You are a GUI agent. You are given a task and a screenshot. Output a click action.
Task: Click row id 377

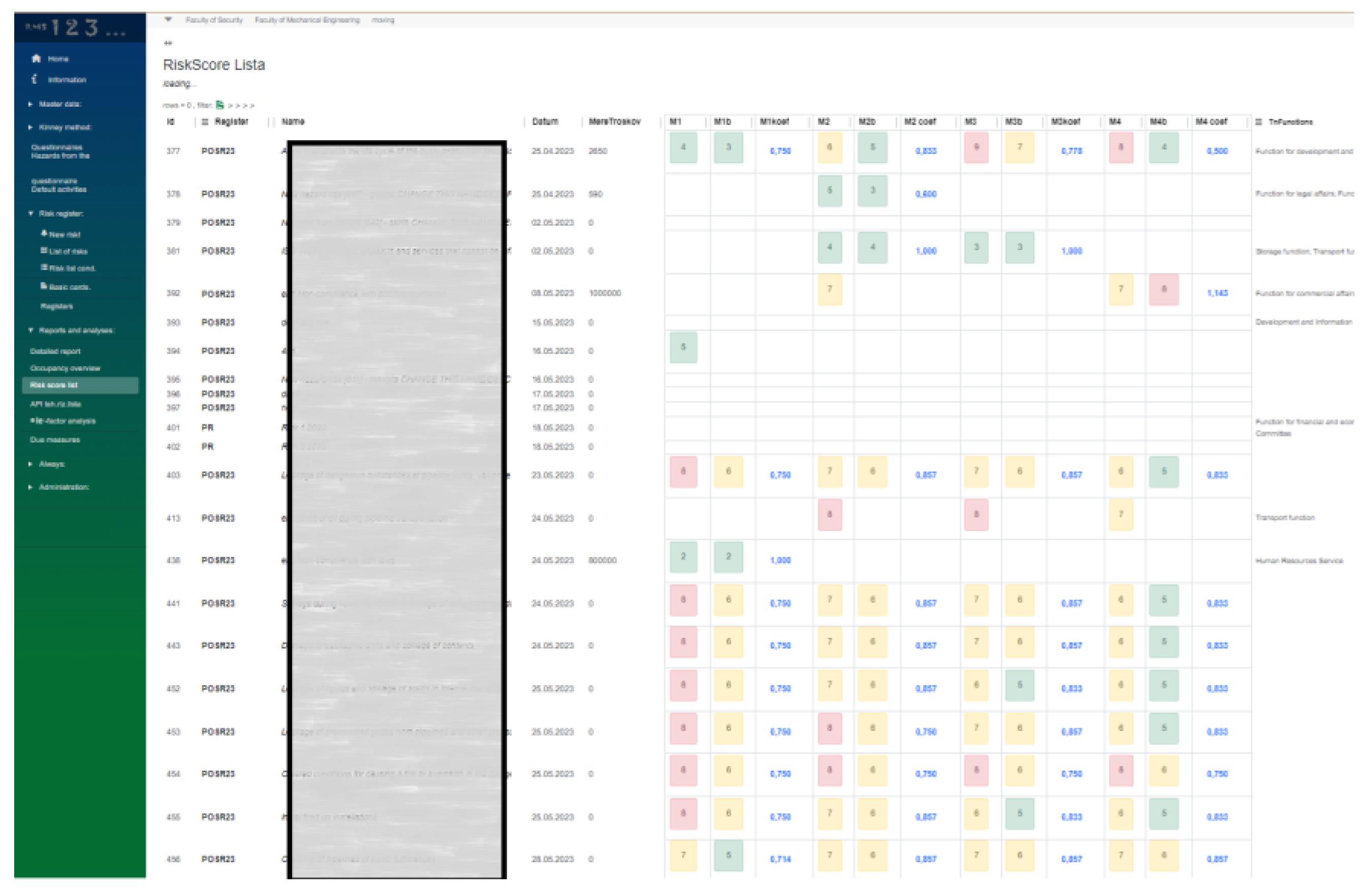[173, 151]
